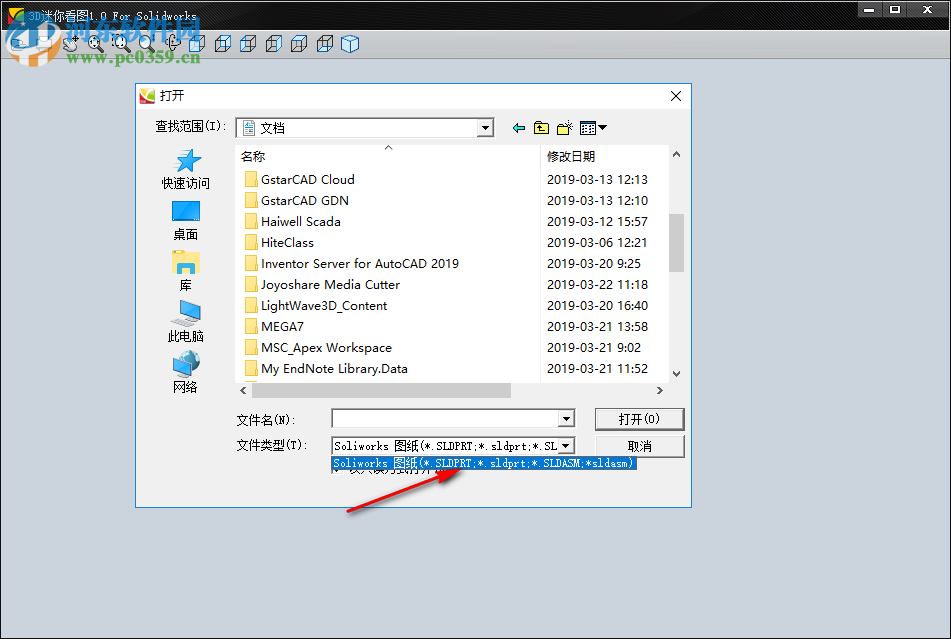Click the Create new folder icon

click(563, 127)
